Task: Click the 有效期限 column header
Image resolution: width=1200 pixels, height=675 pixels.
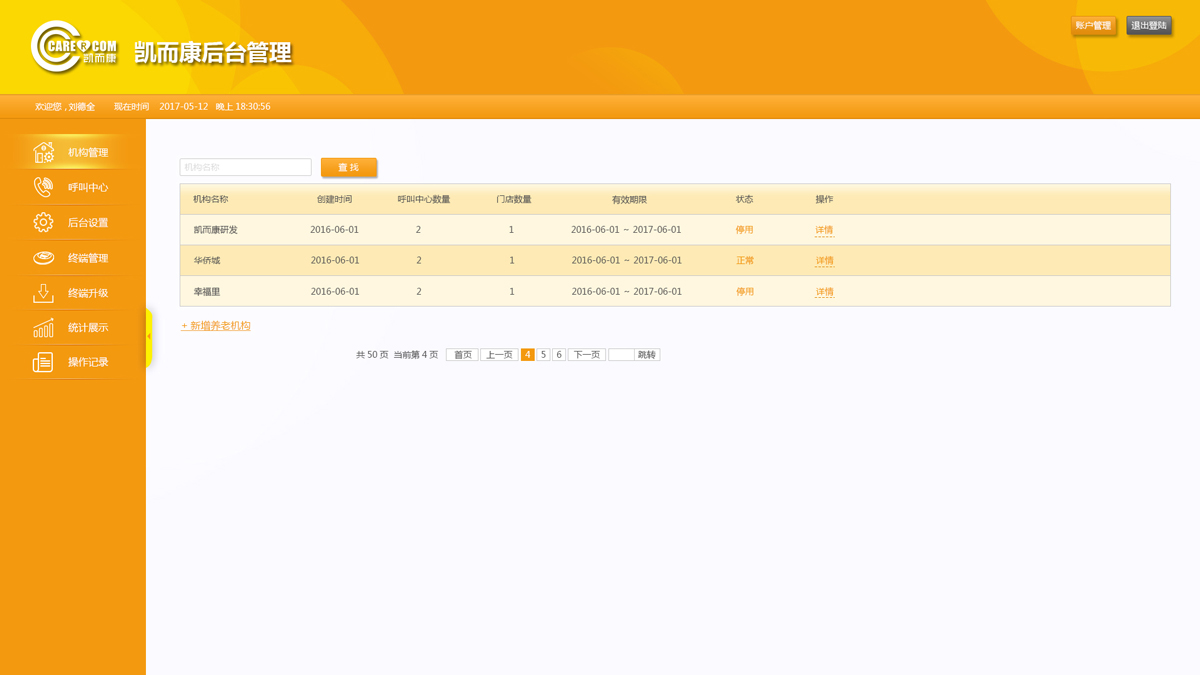Action: [630, 200]
